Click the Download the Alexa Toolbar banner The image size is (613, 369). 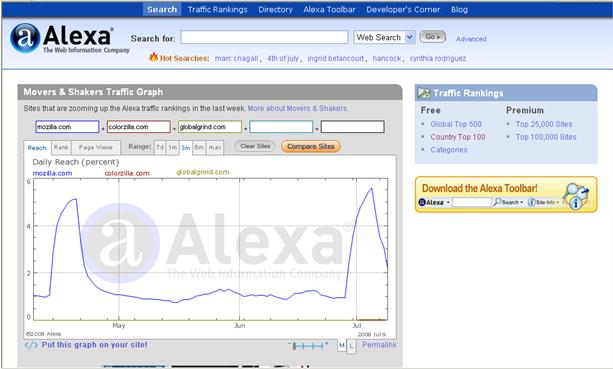coord(506,194)
